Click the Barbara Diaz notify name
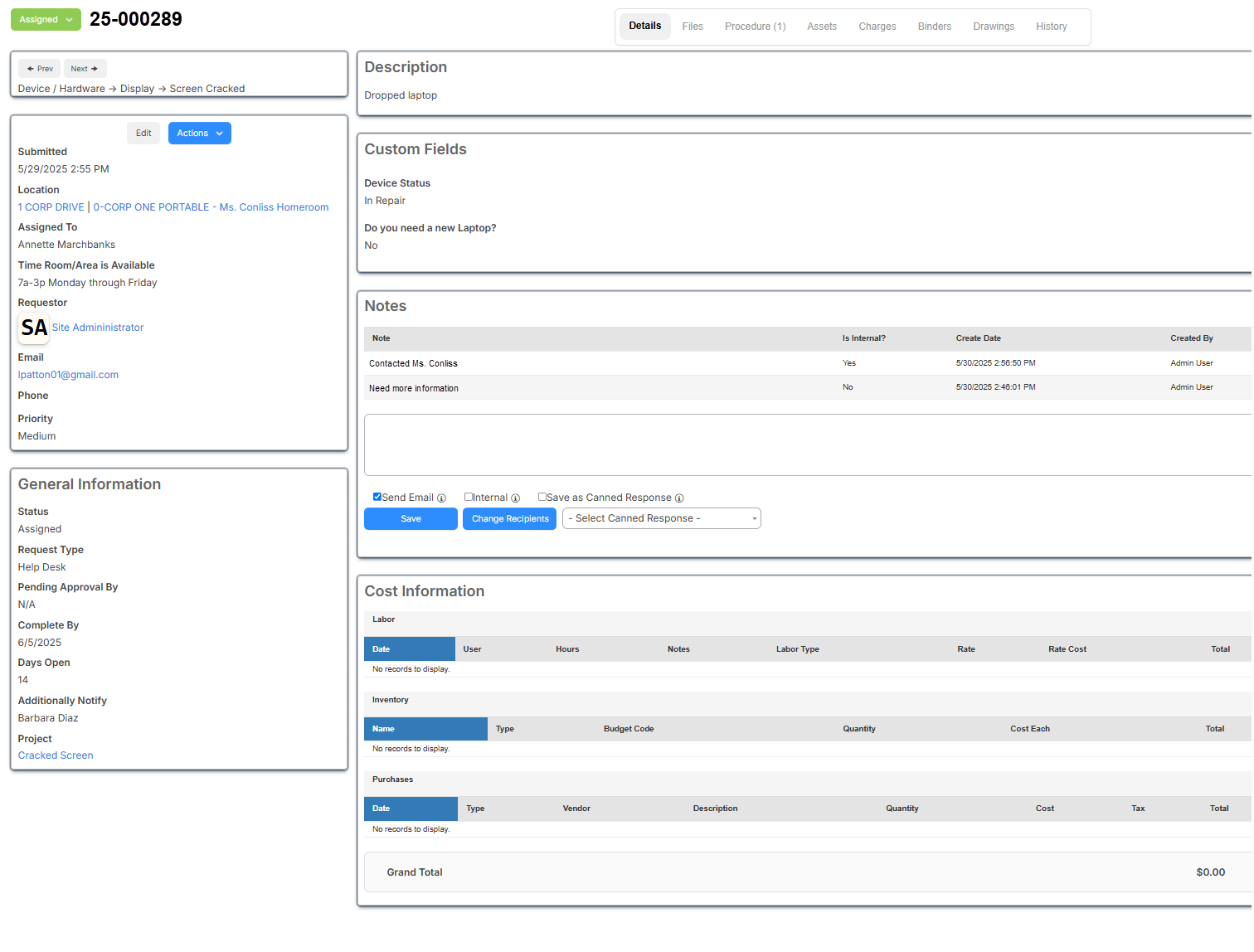The width and height of the screenshot is (1254, 952). tap(48, 718)
